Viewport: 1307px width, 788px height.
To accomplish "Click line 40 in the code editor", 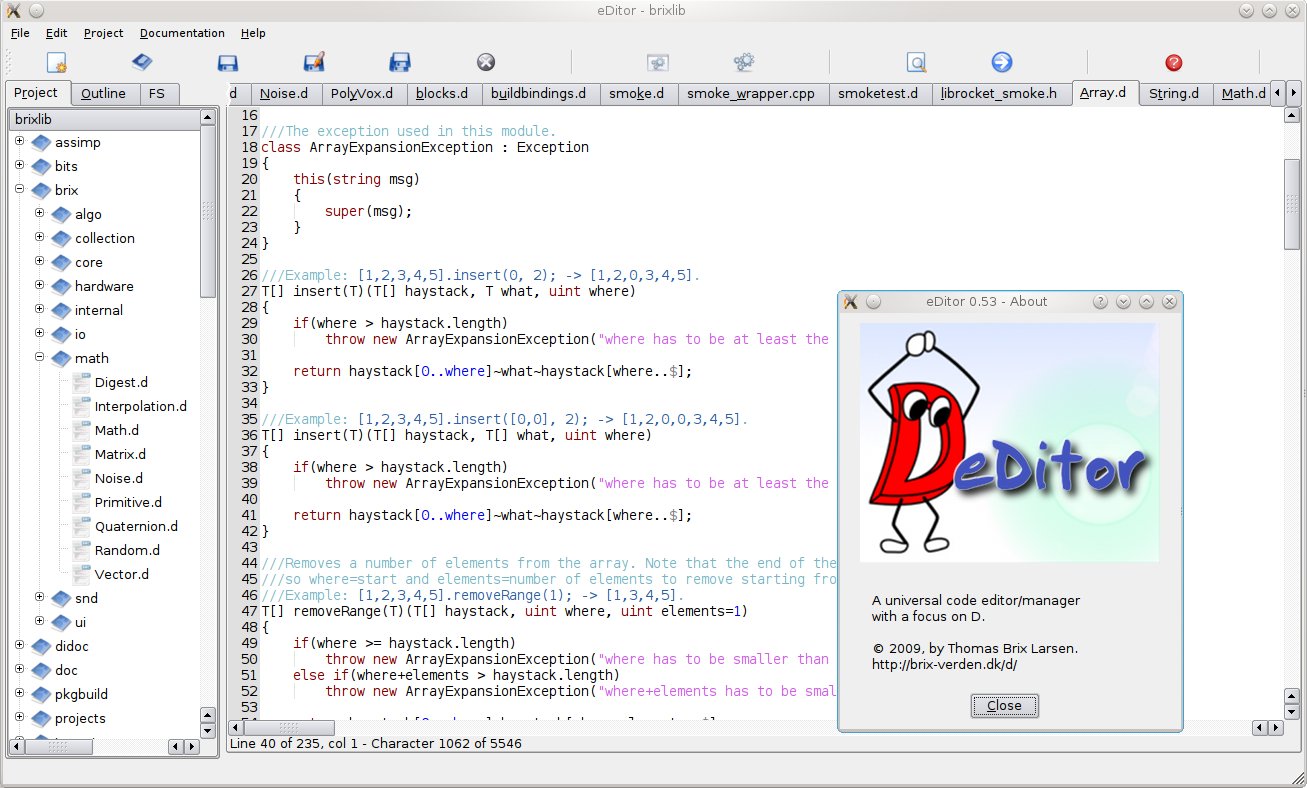I will [500, 499].
